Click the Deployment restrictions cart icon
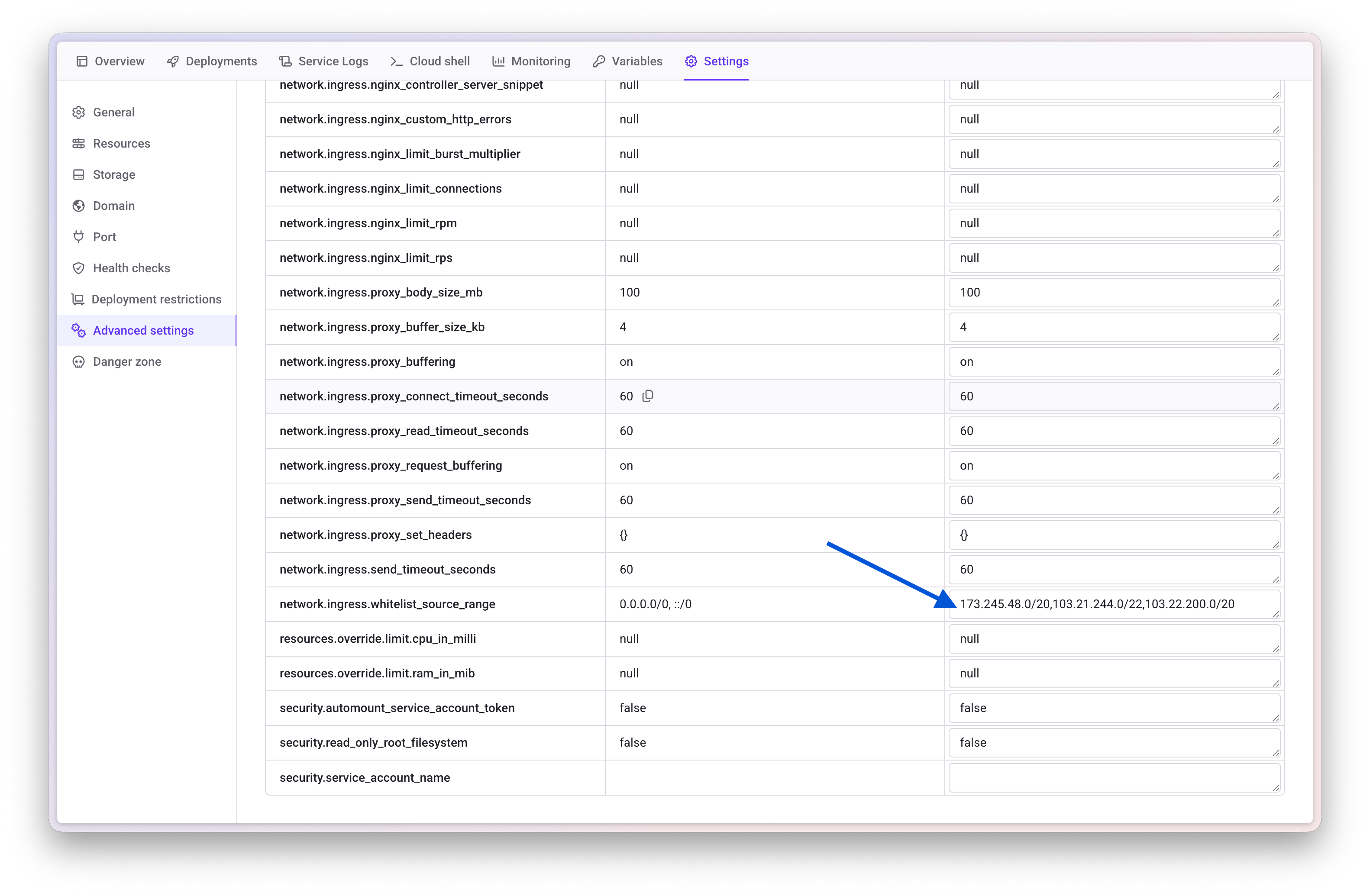 (x=78, y=299)
